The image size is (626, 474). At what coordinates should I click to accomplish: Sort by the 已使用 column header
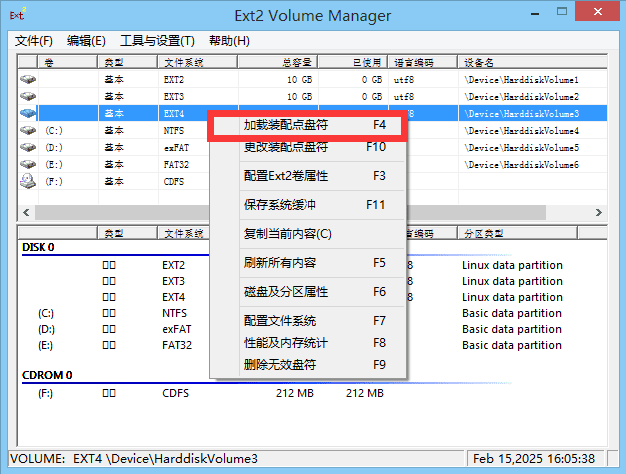tap(353, 62)
